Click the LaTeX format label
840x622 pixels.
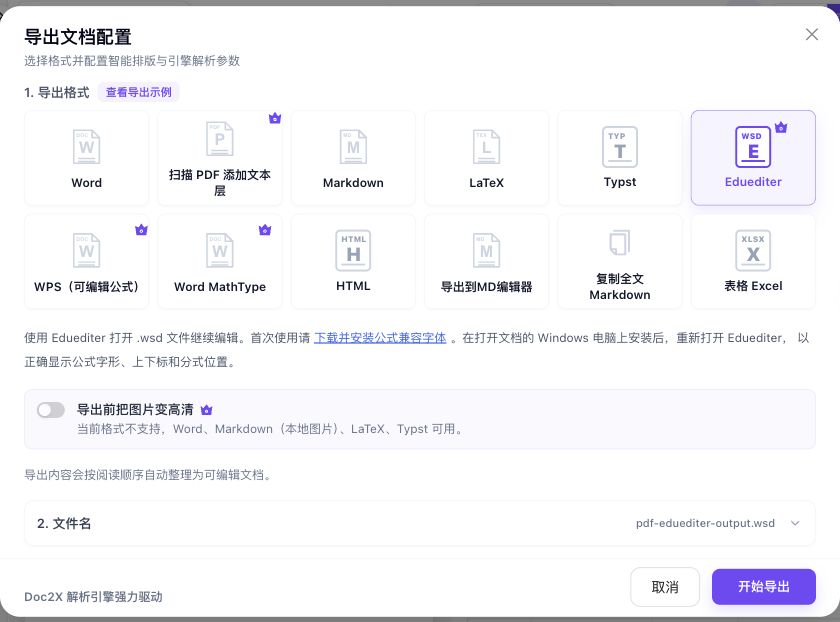(486, 183)
